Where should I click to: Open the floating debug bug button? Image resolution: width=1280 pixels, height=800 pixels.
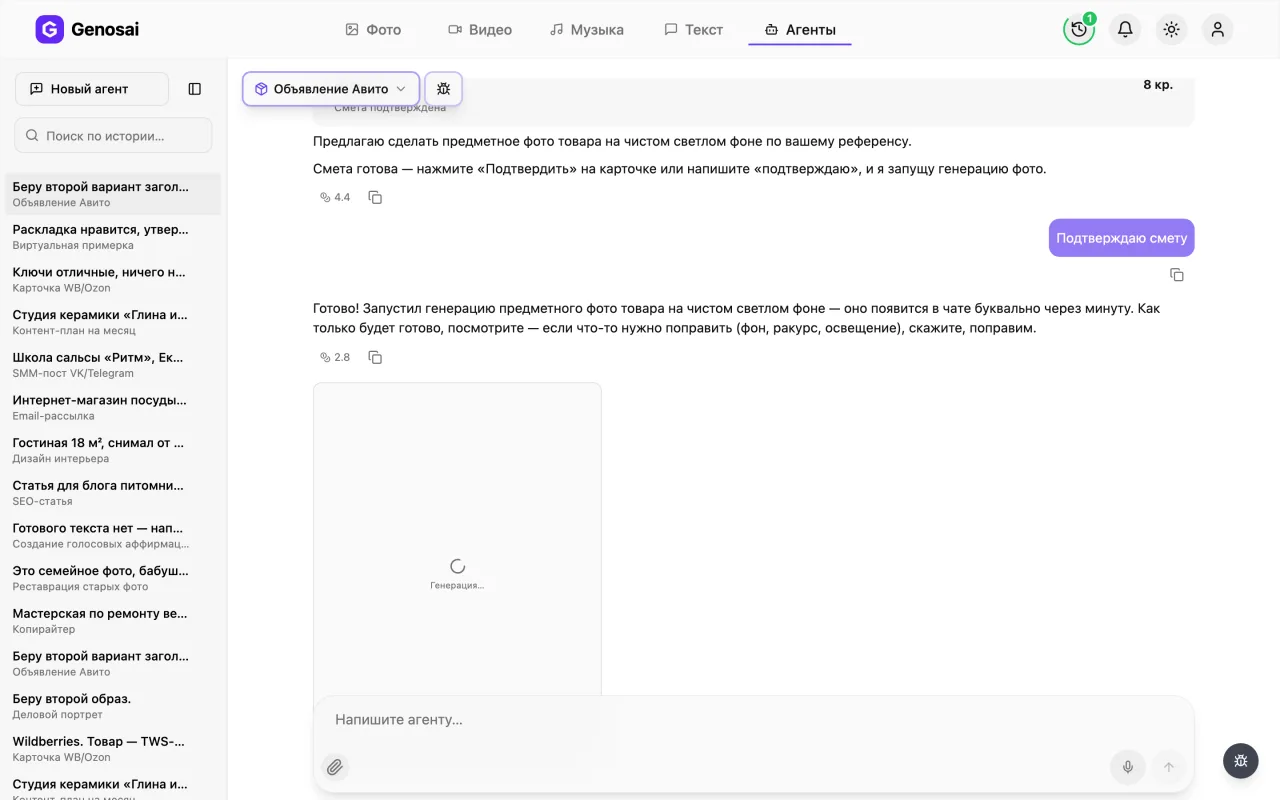(x=1241, y=761)
